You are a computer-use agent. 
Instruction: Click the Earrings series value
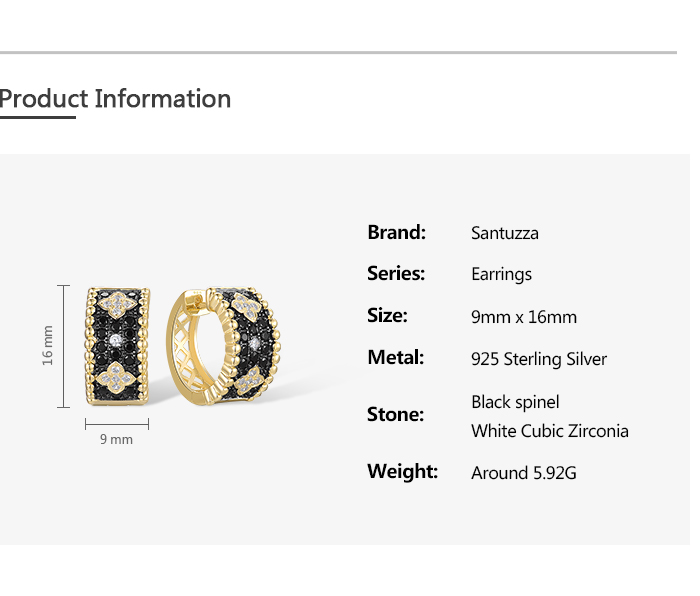pyautogui.click(x=501, y=275)
